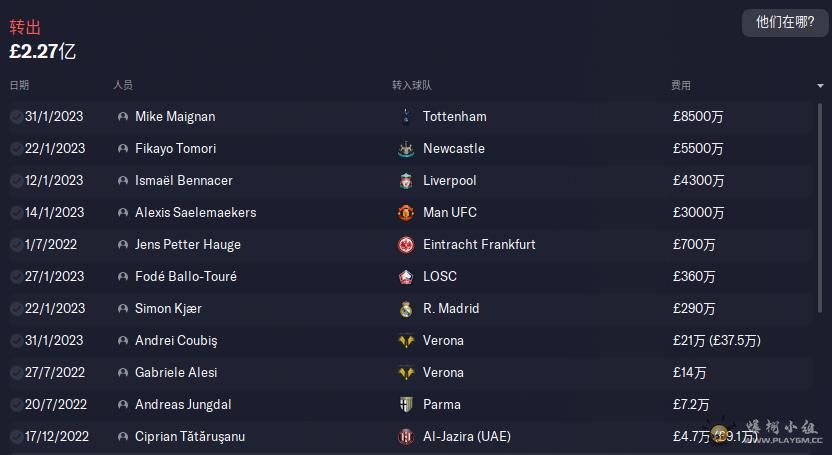Click the Newcastle club crest icon

coord(406,149)
